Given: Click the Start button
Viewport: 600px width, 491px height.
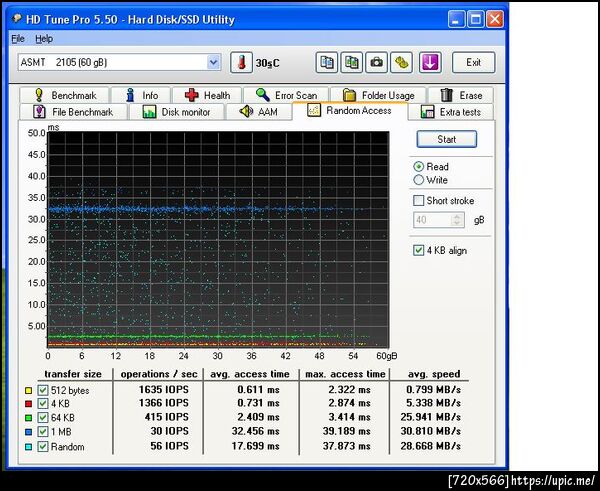Looking at the screenshot, I should click(447, 139).
